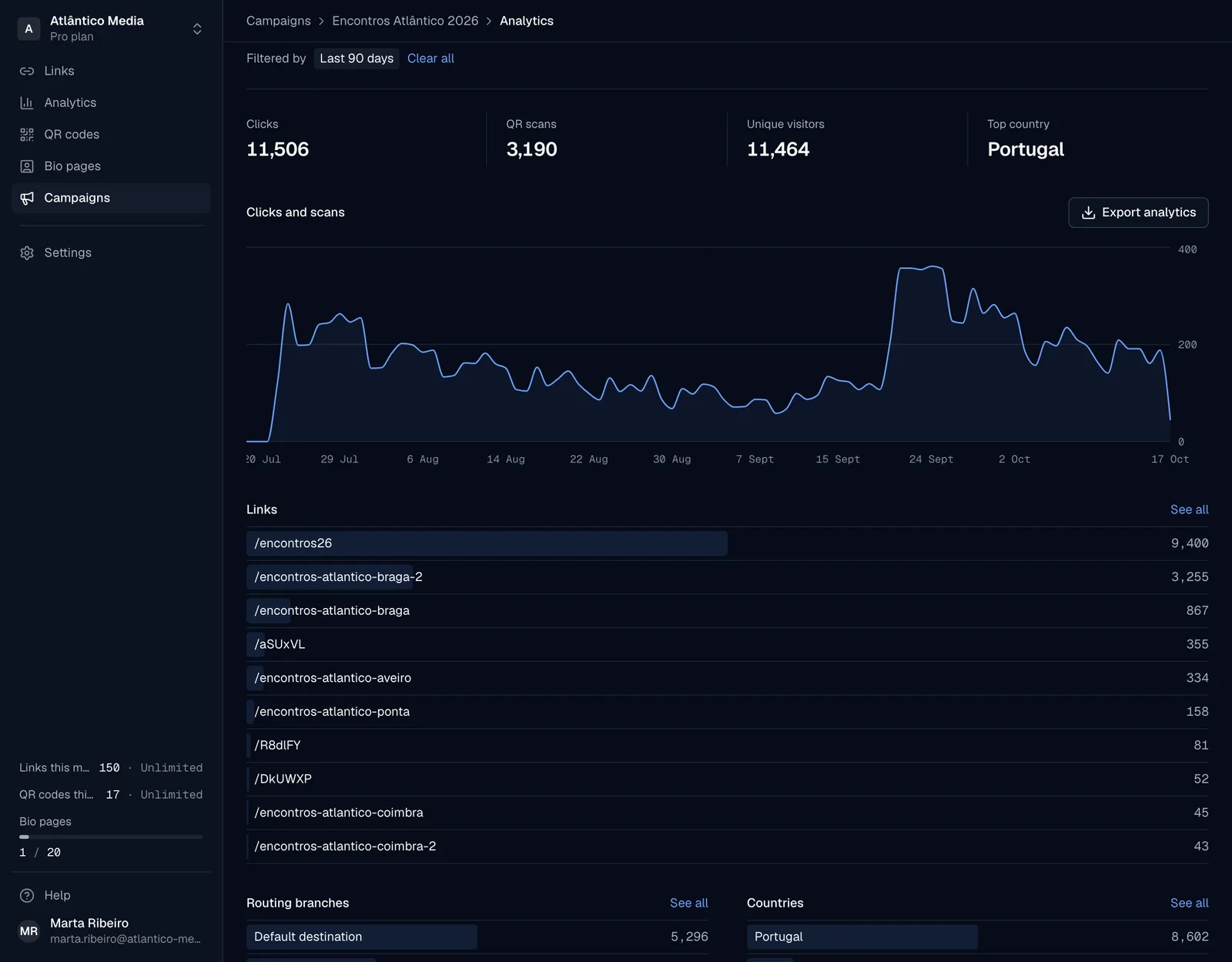
Task: Click the Last 90 days filter chip
Action: (x=357, y=58)
